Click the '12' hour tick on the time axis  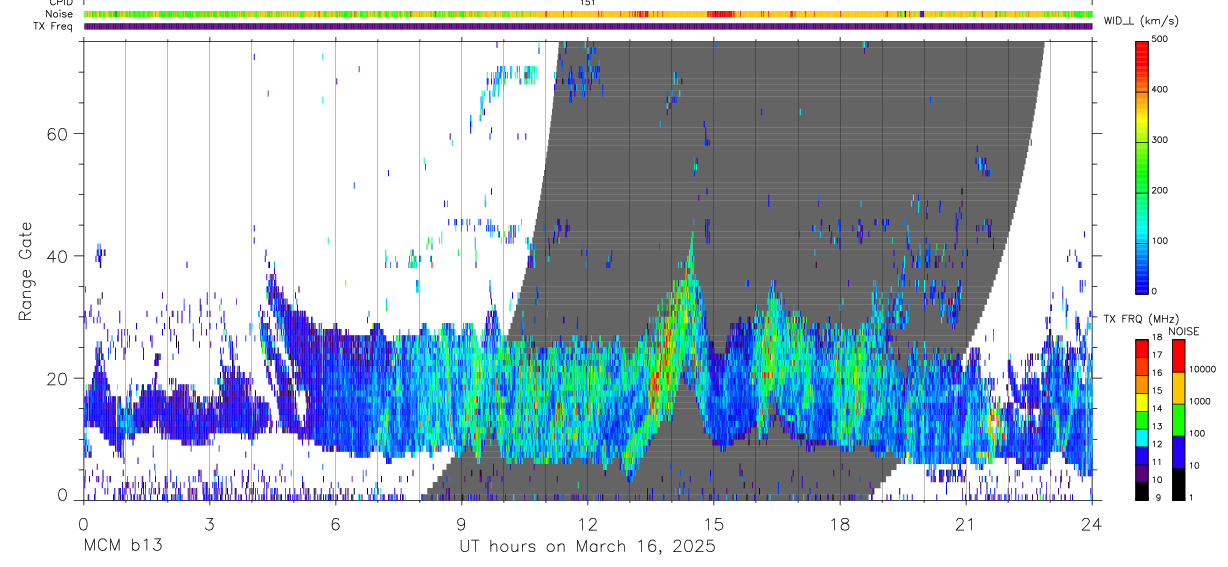coord(587,523)
